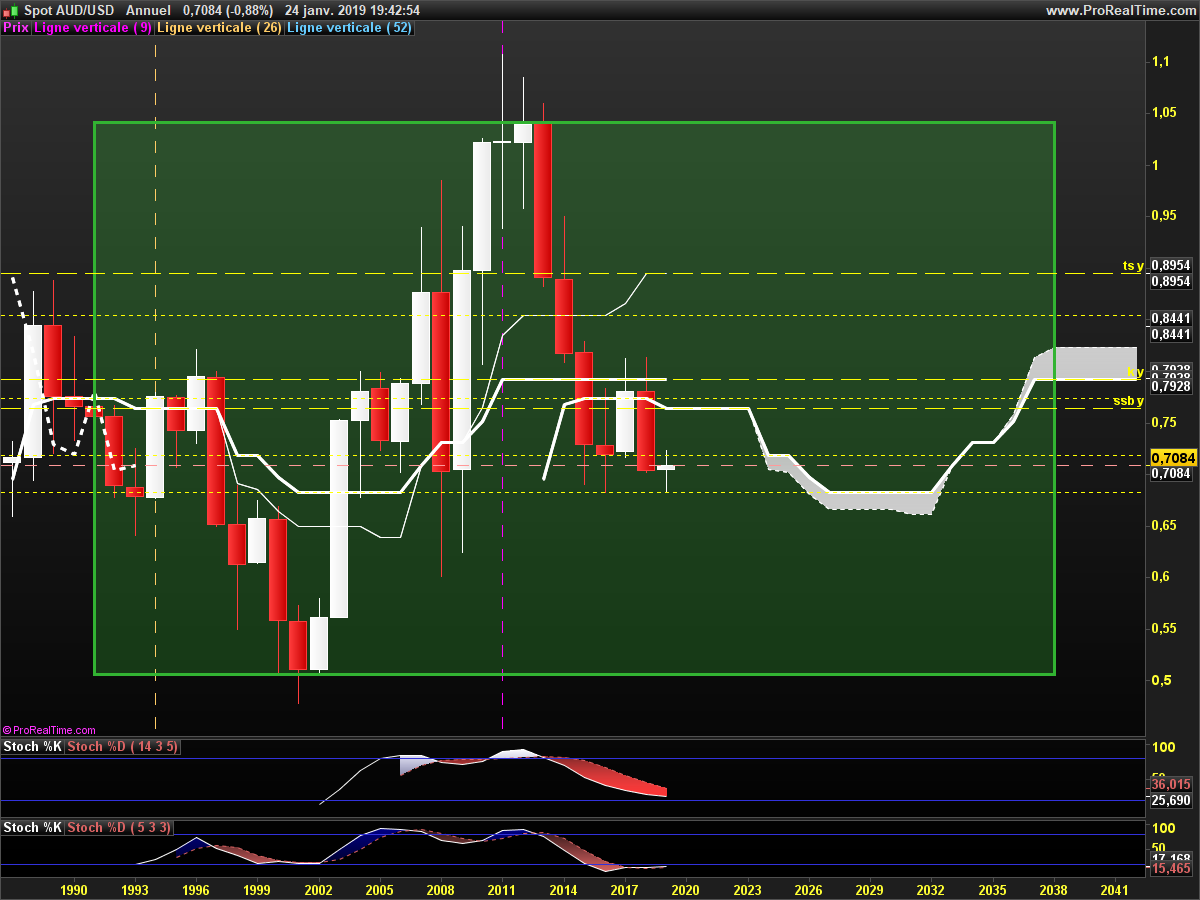Click the 2005 year on the time axis
The width and height of the screenshot is (1200, 900).
(379, 890)
